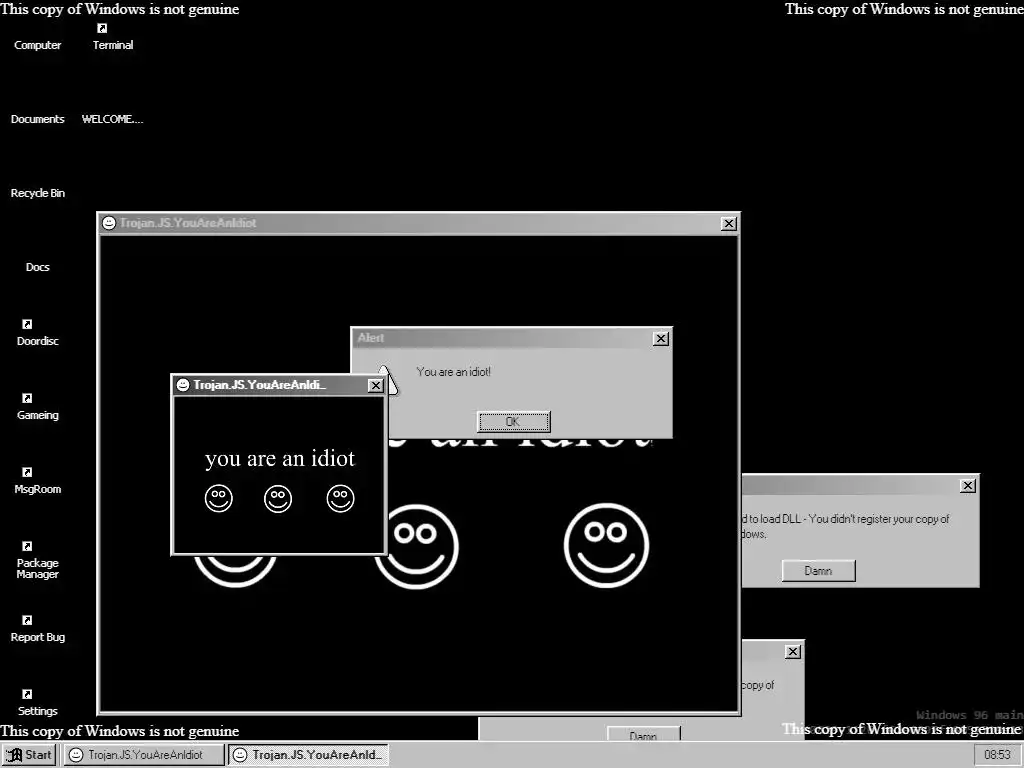Click Damn in the bottom partially hidden dialog
Viewport: 1024px width, 768px height.
643,734
